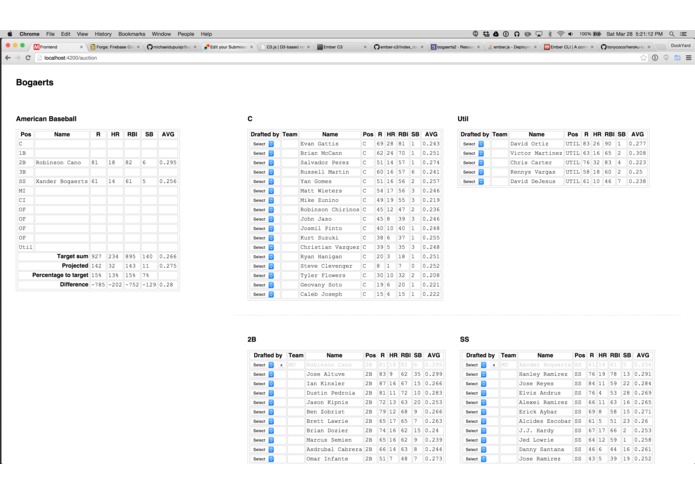Click Xander Bogaerts in the roster table
This screenshot has width=695, height=494.
[62, 181]
